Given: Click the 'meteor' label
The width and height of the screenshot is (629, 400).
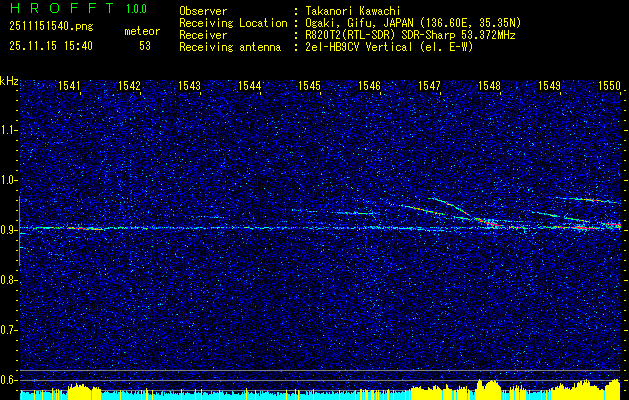Looking at the screenshot, I should (142, 31).
